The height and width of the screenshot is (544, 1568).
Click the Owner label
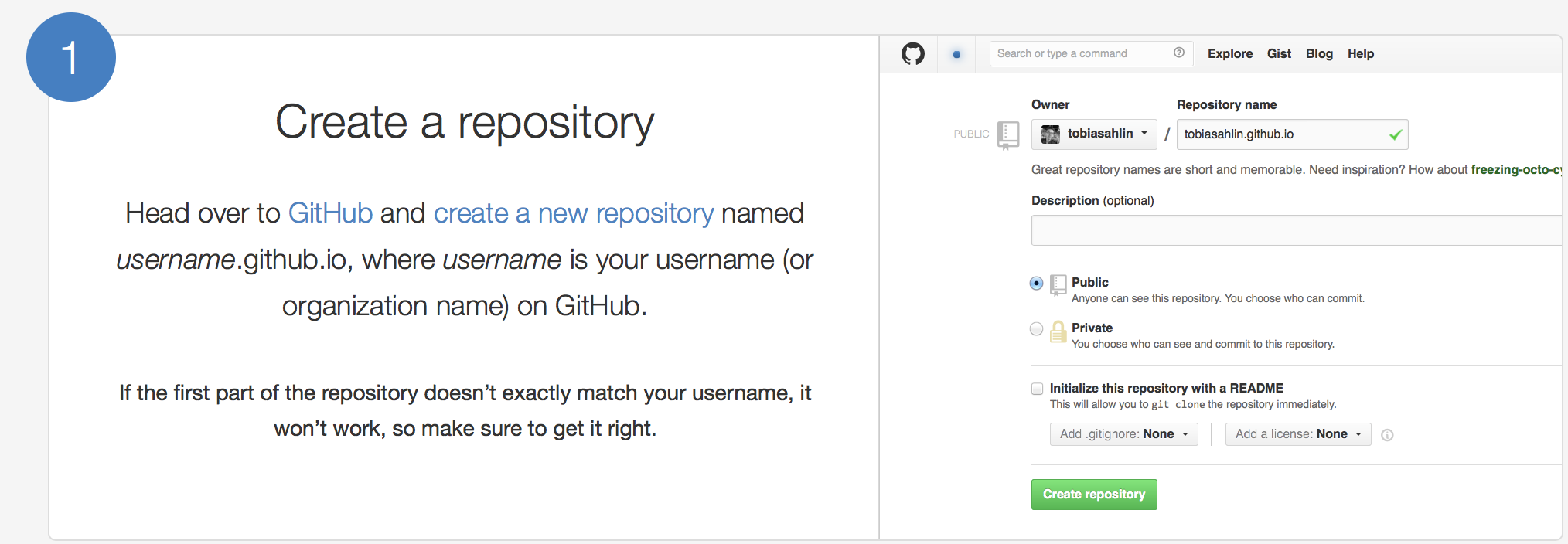[x=1050, y=104]
